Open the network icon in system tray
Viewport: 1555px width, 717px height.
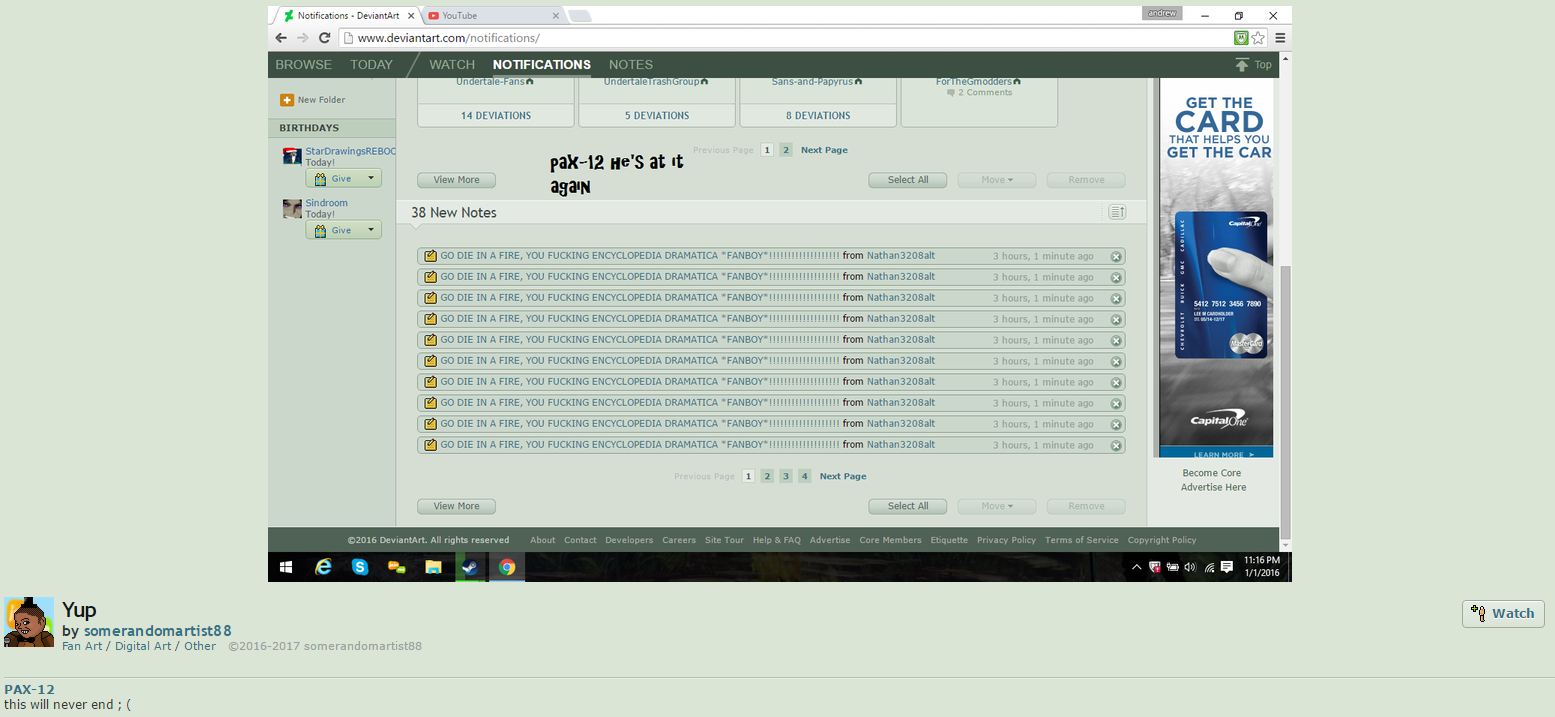coord(1208,567)
